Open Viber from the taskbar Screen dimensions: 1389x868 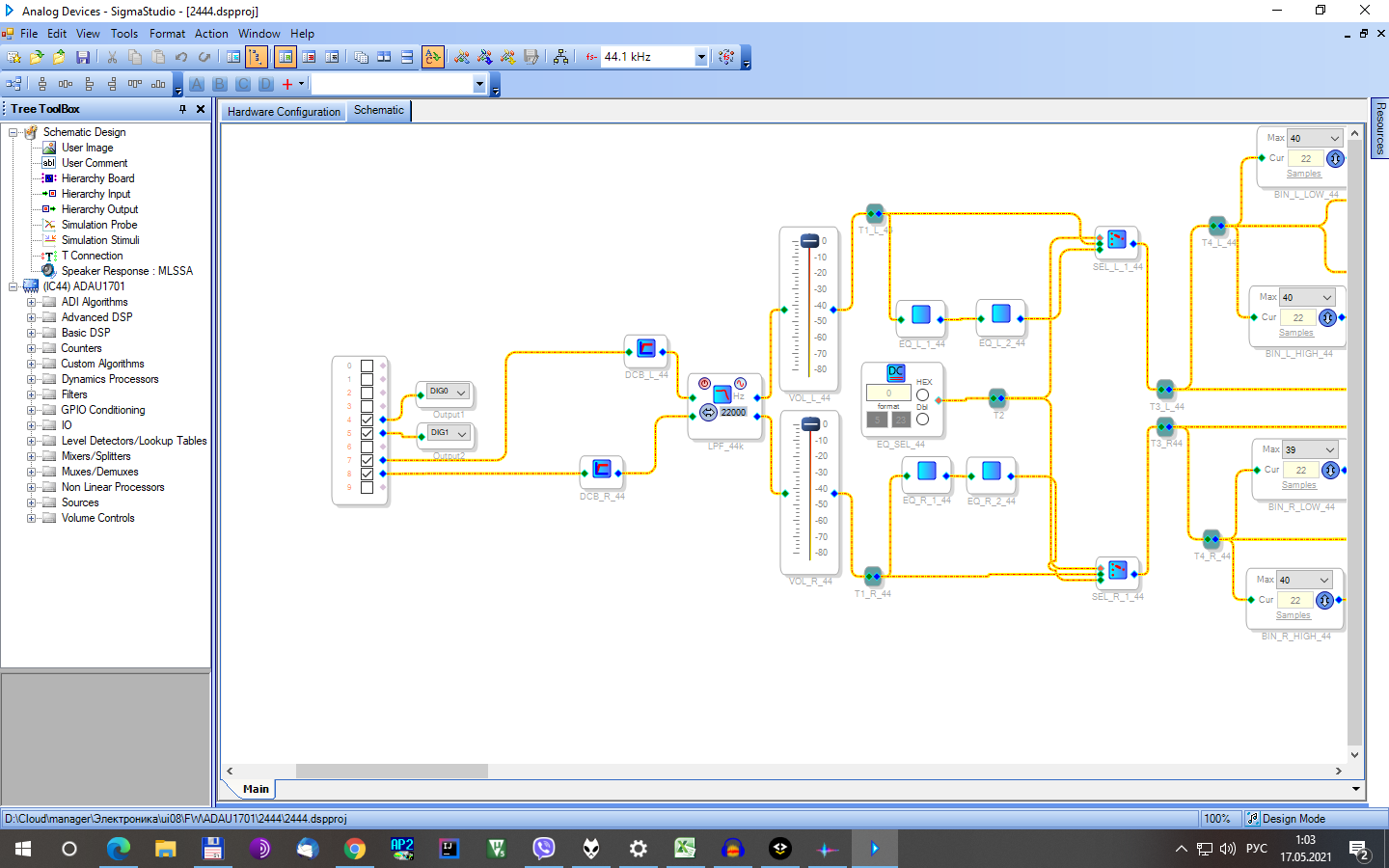pyautogui.click(x=544, y=849)
